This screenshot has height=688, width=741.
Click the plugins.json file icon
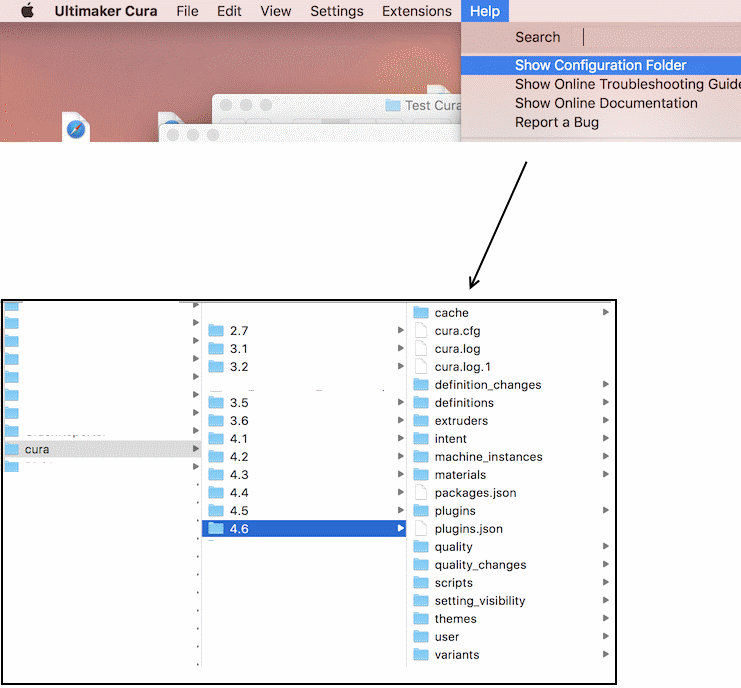(421, 528)
